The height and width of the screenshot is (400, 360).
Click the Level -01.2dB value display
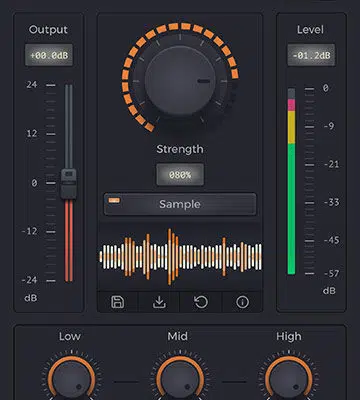(x=311, y=55)
